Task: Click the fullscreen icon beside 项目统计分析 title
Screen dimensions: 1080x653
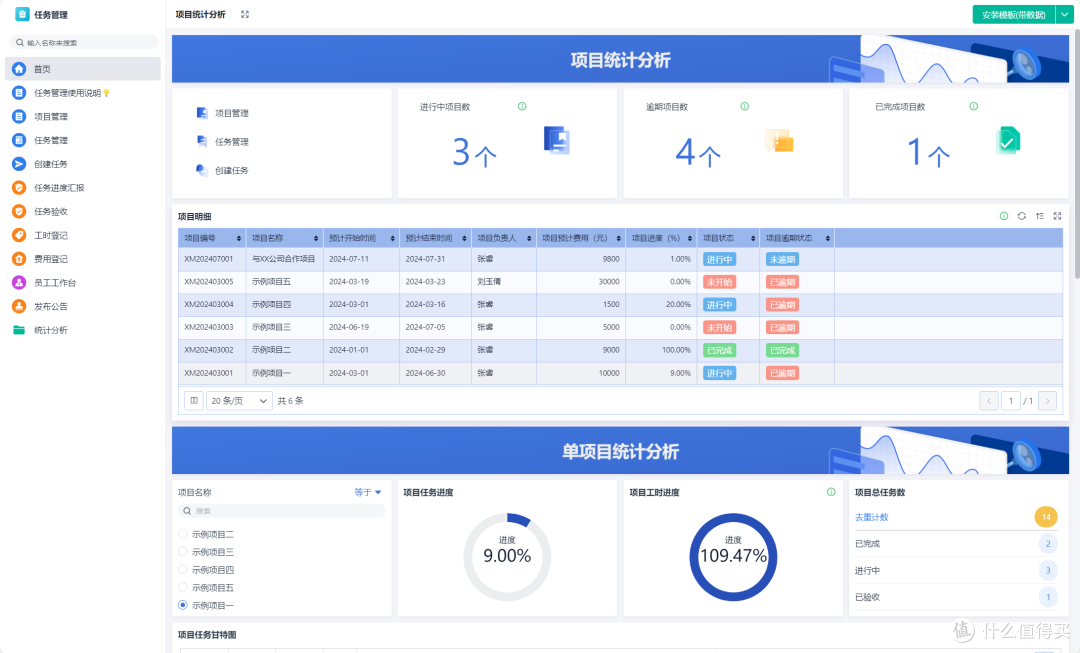Action: [x=245, y=14]
